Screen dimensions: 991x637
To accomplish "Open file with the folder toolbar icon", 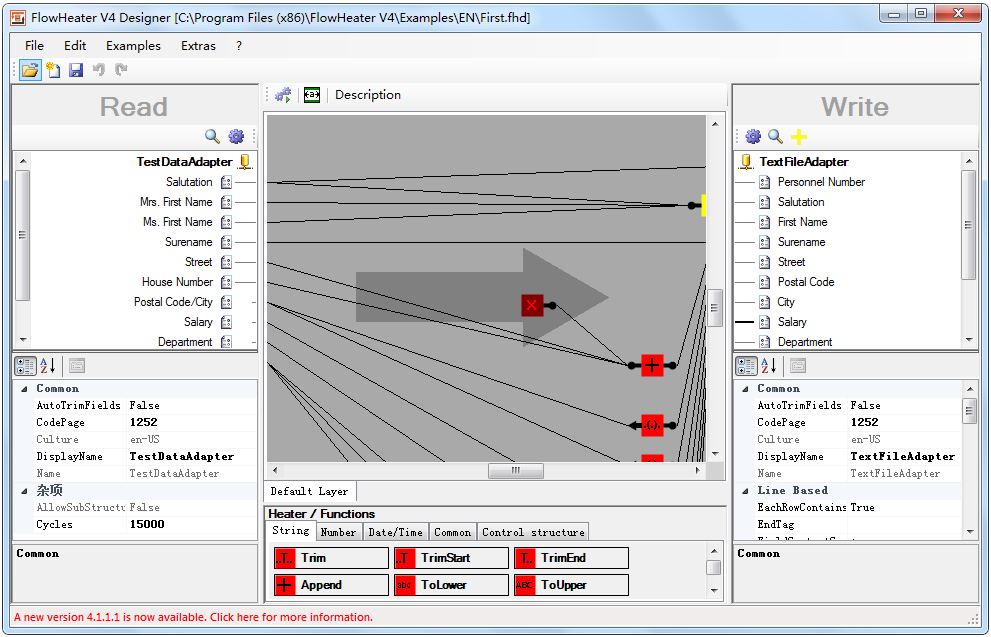I will point(30,70).
